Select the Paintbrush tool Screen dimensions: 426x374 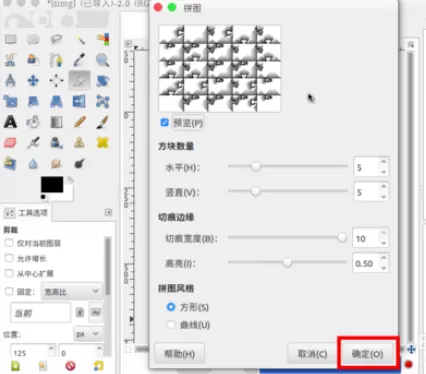pos(103,122)
